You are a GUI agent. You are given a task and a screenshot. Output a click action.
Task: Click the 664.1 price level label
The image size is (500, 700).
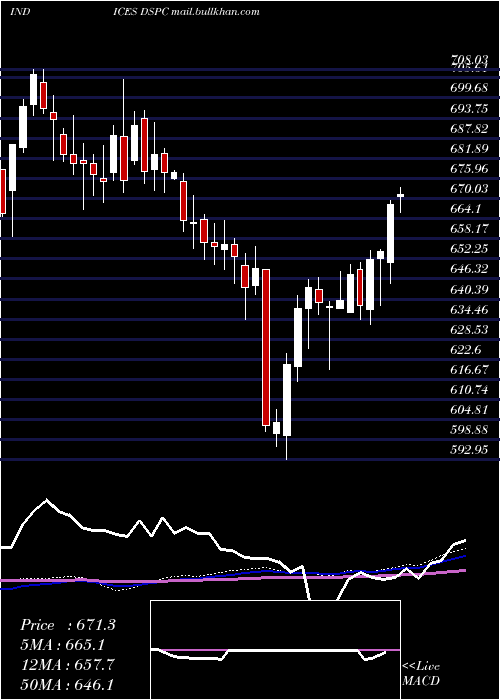coord(466,209)
